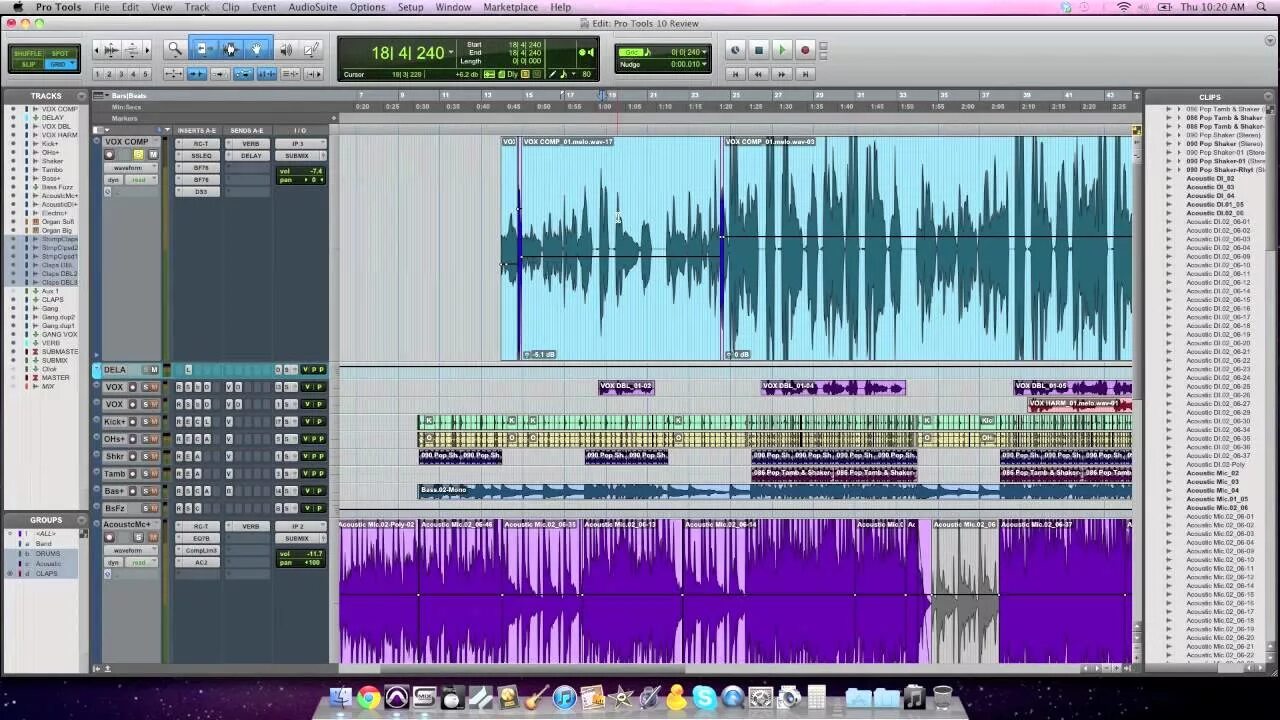Select CLAPS group in Groups list
This screenshot has width=1280, height=720.
point(47,573)
